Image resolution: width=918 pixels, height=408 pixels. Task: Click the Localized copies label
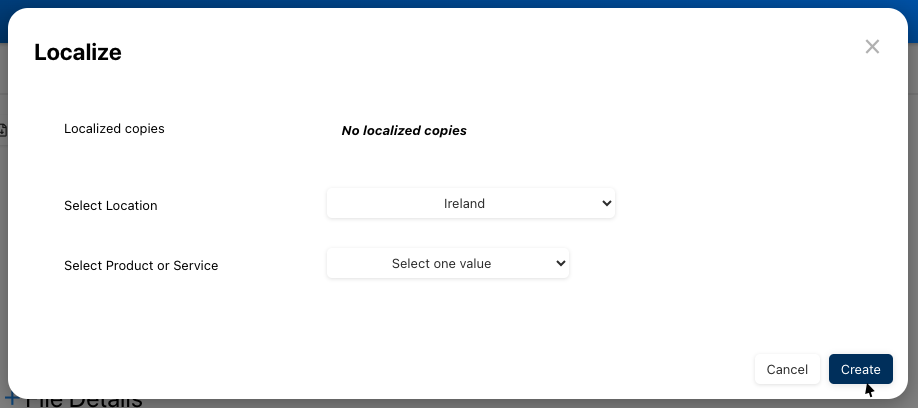point(114,129)
